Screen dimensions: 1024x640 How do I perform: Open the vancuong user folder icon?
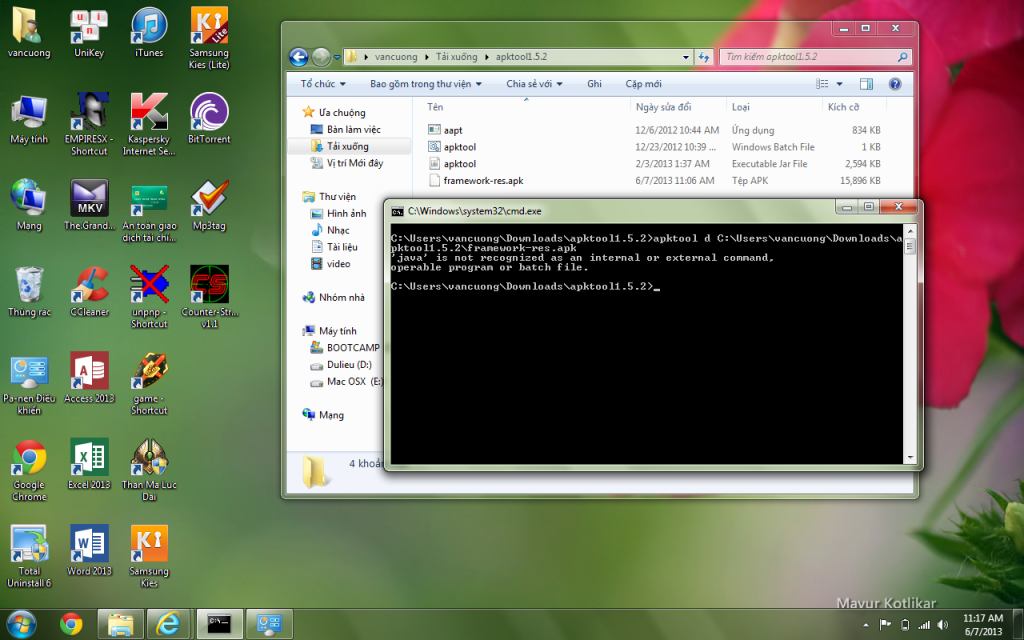click(x=29, y=33)
